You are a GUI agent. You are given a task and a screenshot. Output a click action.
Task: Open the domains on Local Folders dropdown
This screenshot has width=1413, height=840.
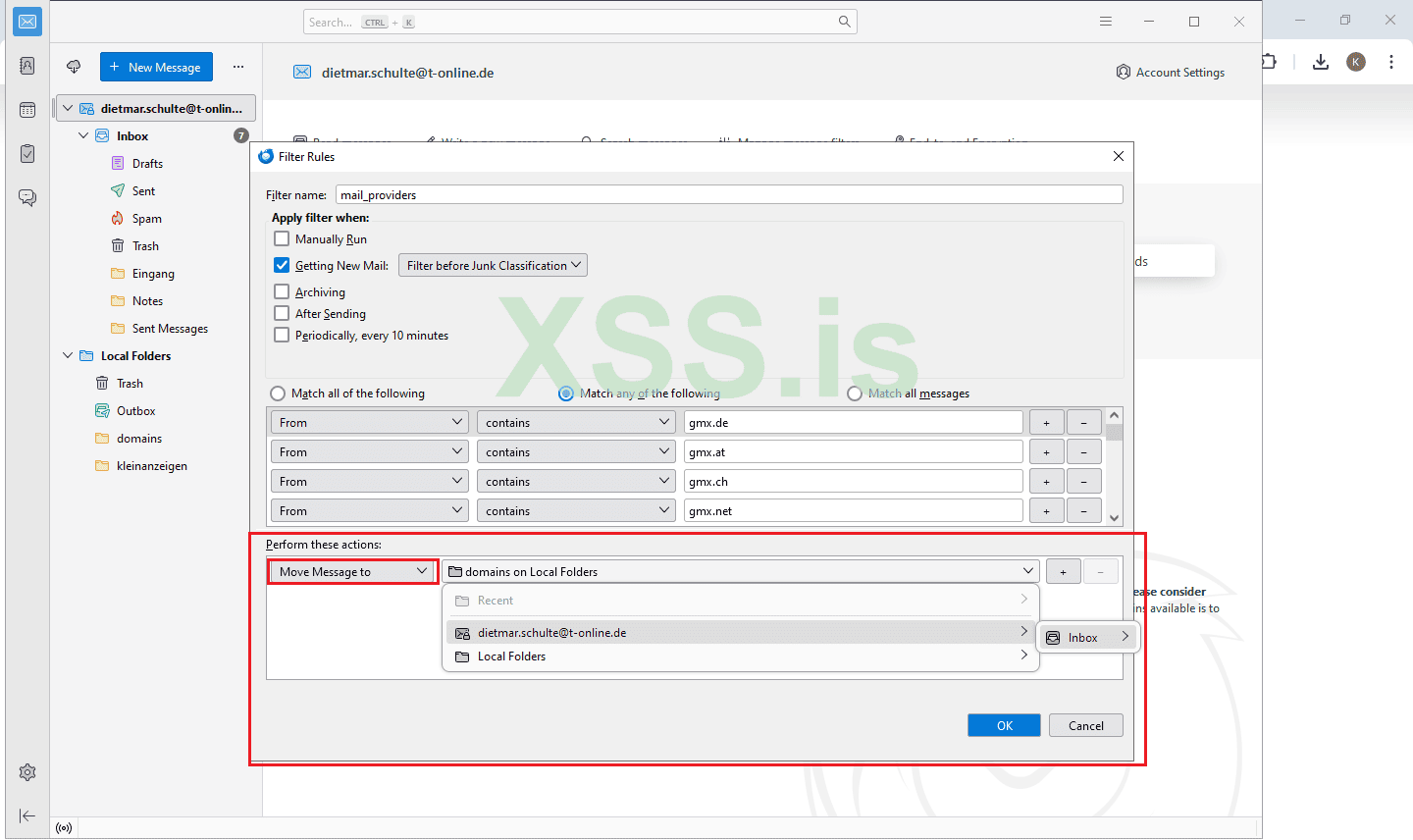[741, 572]
